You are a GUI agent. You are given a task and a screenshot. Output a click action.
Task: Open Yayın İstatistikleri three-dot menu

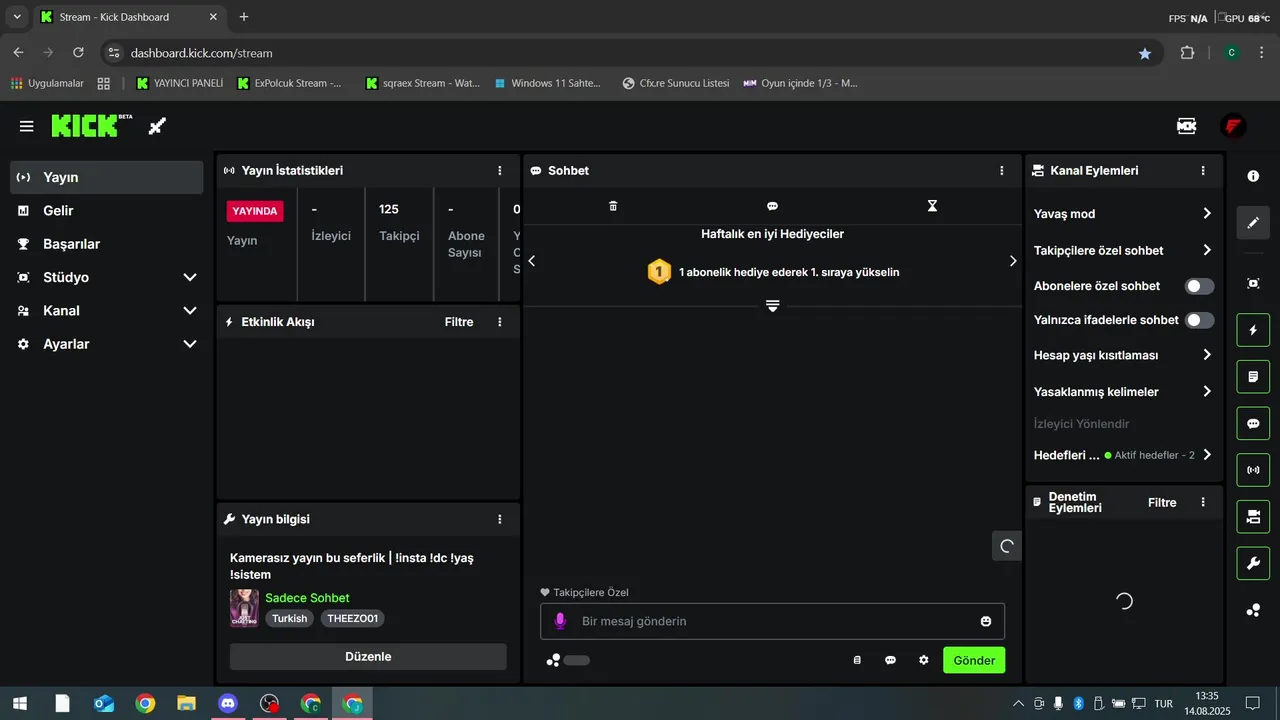click(x=500, y=171)
